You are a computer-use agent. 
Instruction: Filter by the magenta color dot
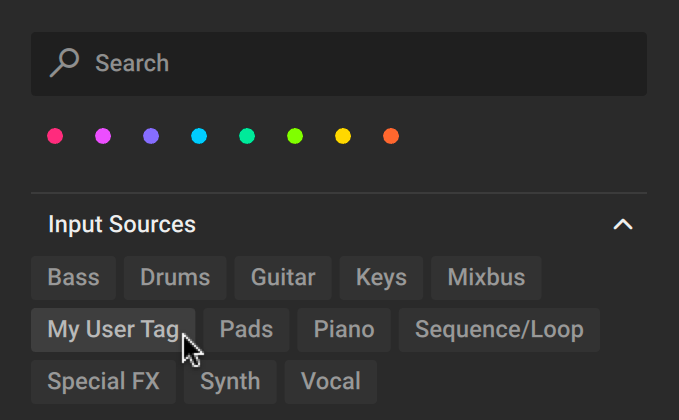pos(103,136)
